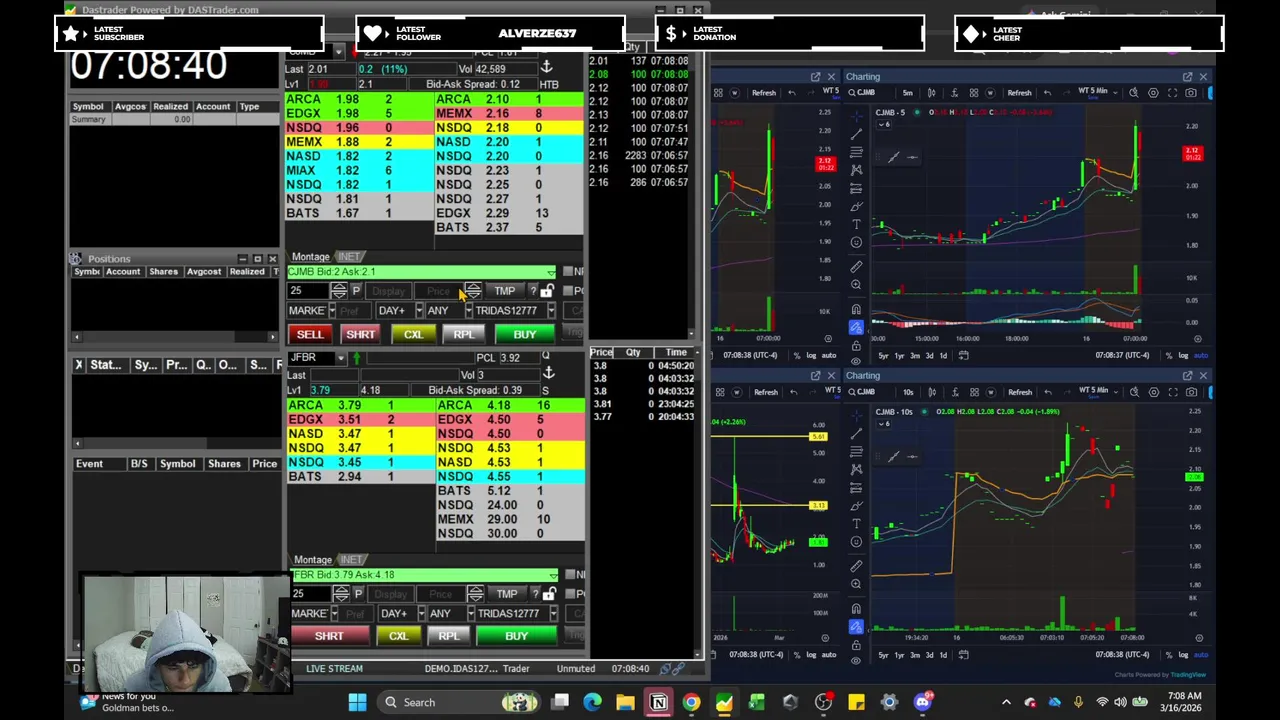Collapse the '6' indicators legend in upper chart
The image size is (1280, 720).
point(885,124)
